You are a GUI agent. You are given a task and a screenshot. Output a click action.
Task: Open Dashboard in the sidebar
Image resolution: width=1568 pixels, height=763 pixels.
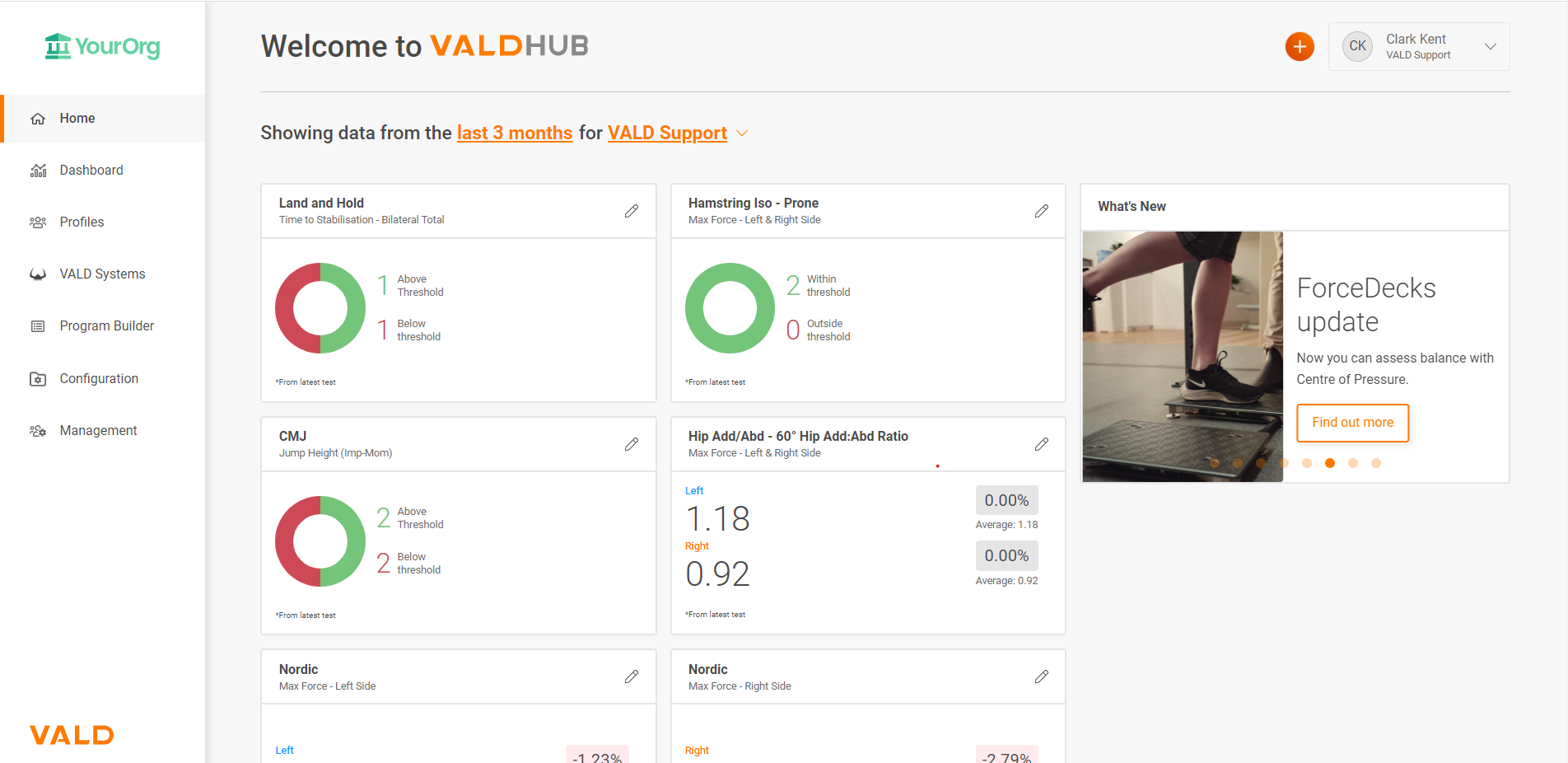[x=103, y=171]
